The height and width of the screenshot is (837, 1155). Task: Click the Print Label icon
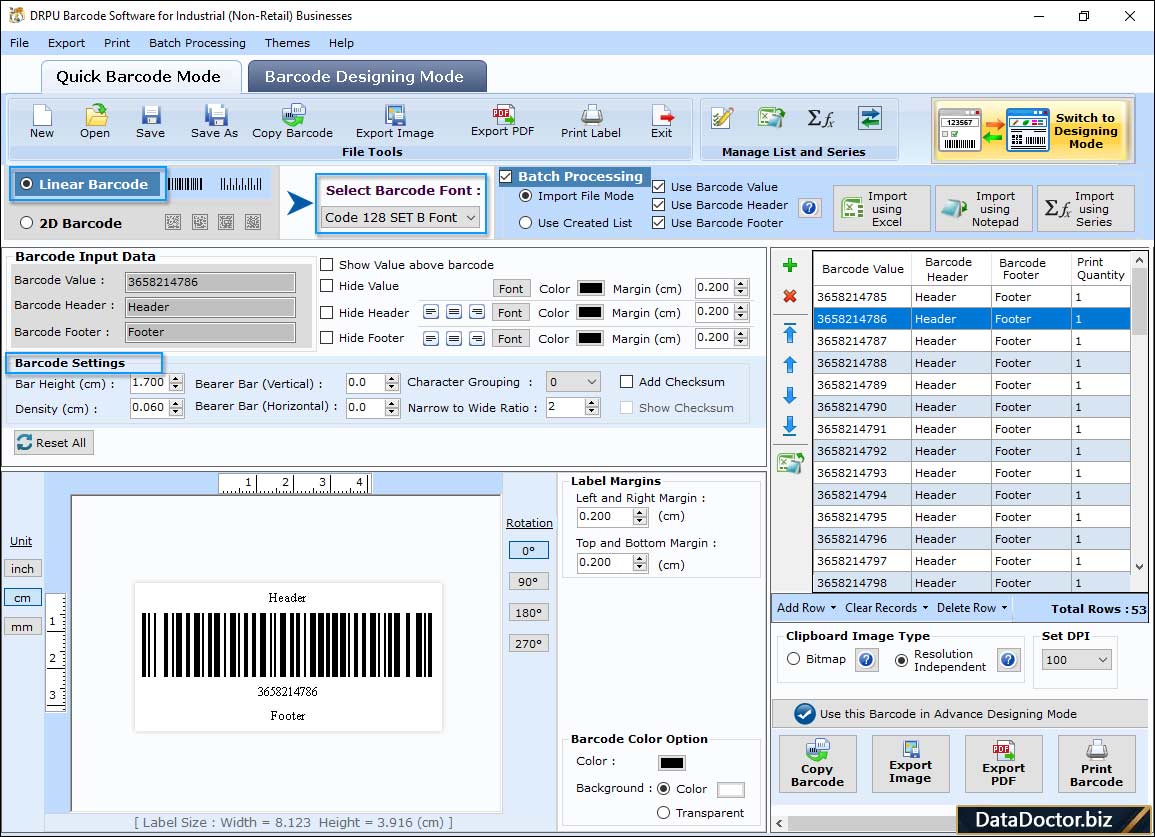click(x=591, y=122)
